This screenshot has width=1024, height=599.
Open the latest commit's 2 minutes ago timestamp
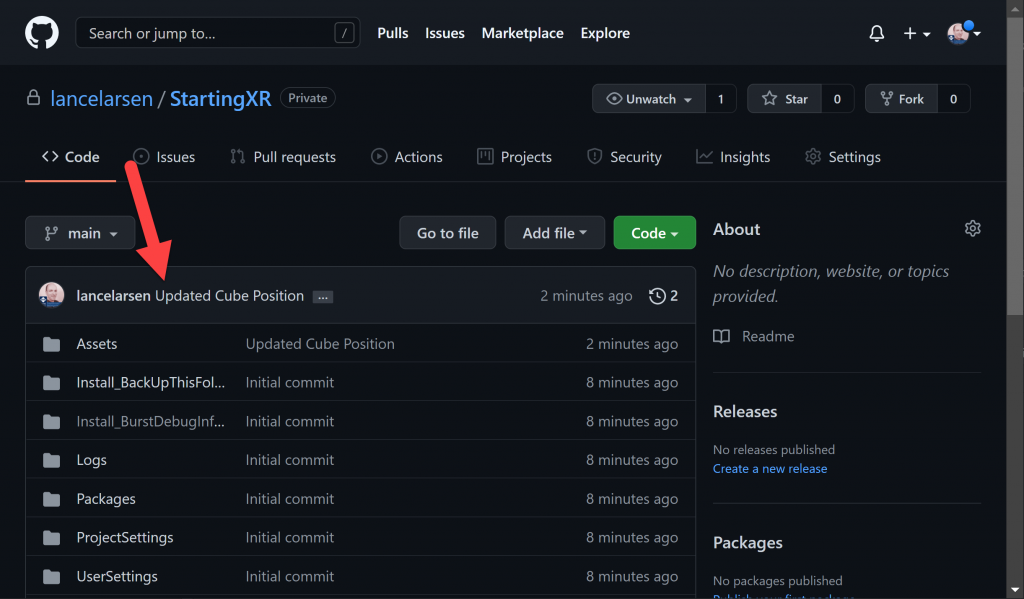pos(586,296)
